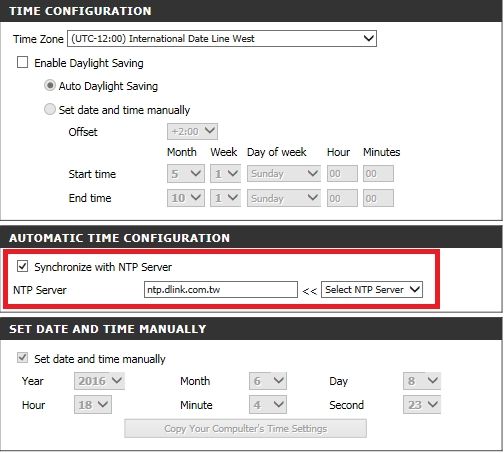The image size is (504, 453).
Task: Click Copy Your Computer's Time Settings button
Action: pyautogui.click(x=246, y=429)
